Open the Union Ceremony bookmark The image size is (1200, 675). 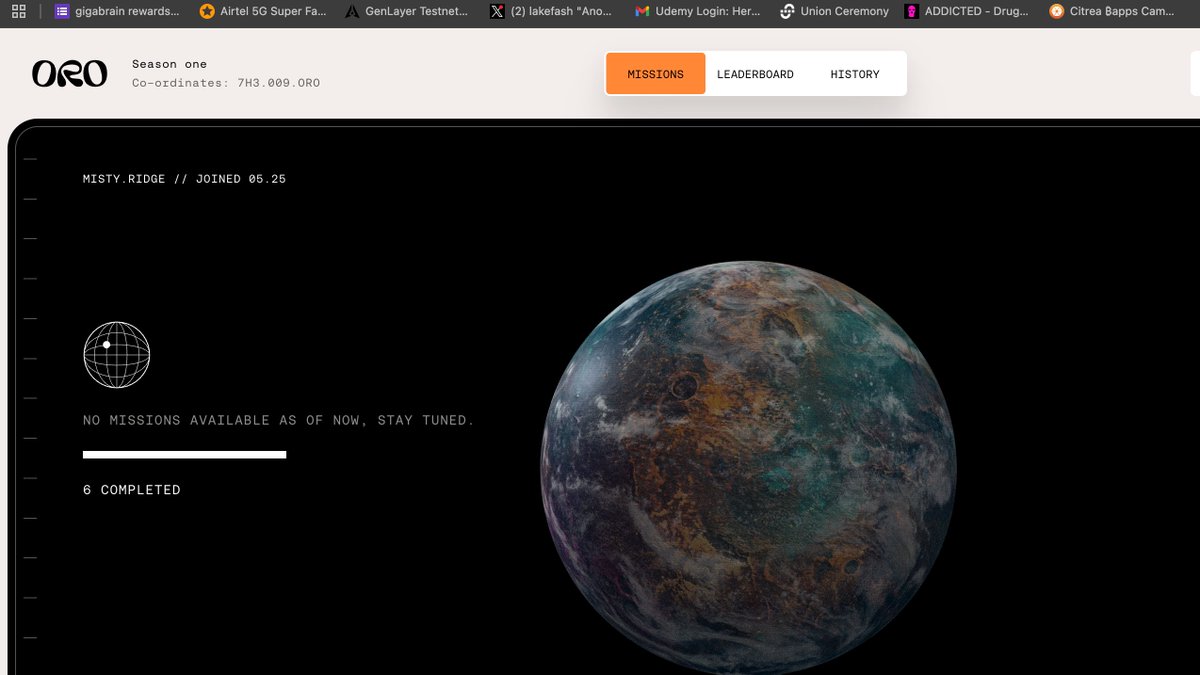834,11
